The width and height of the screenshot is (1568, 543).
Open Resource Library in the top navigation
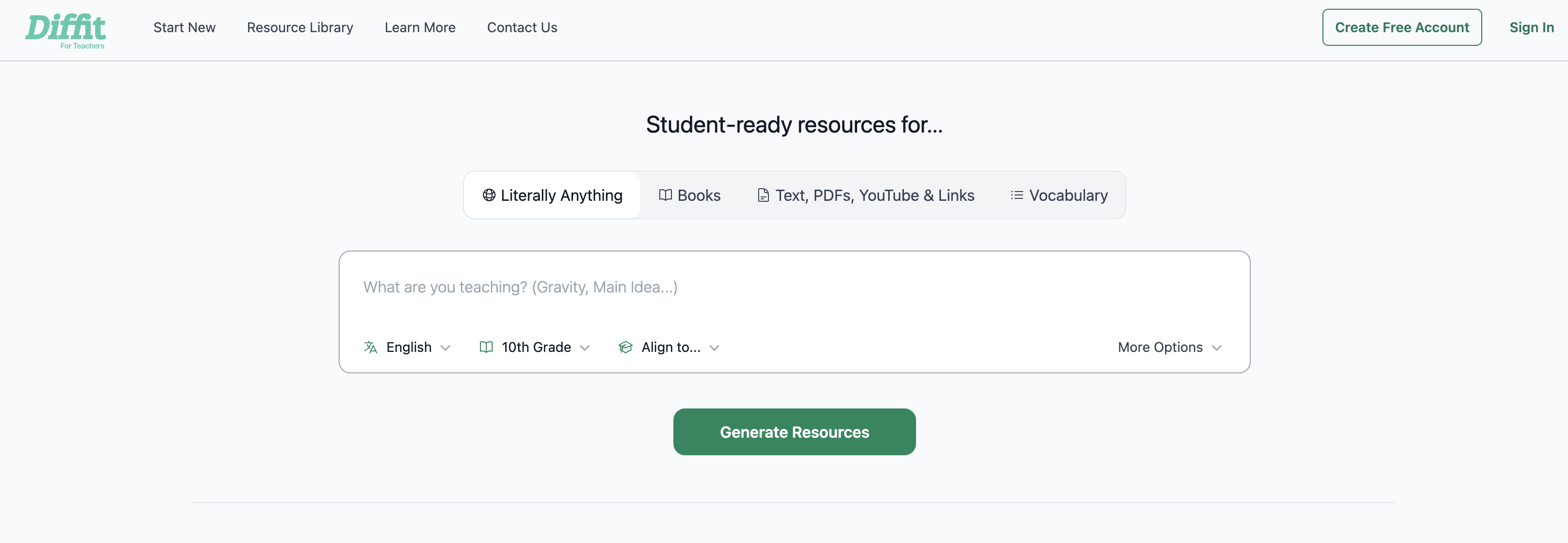tap(300, 27)
